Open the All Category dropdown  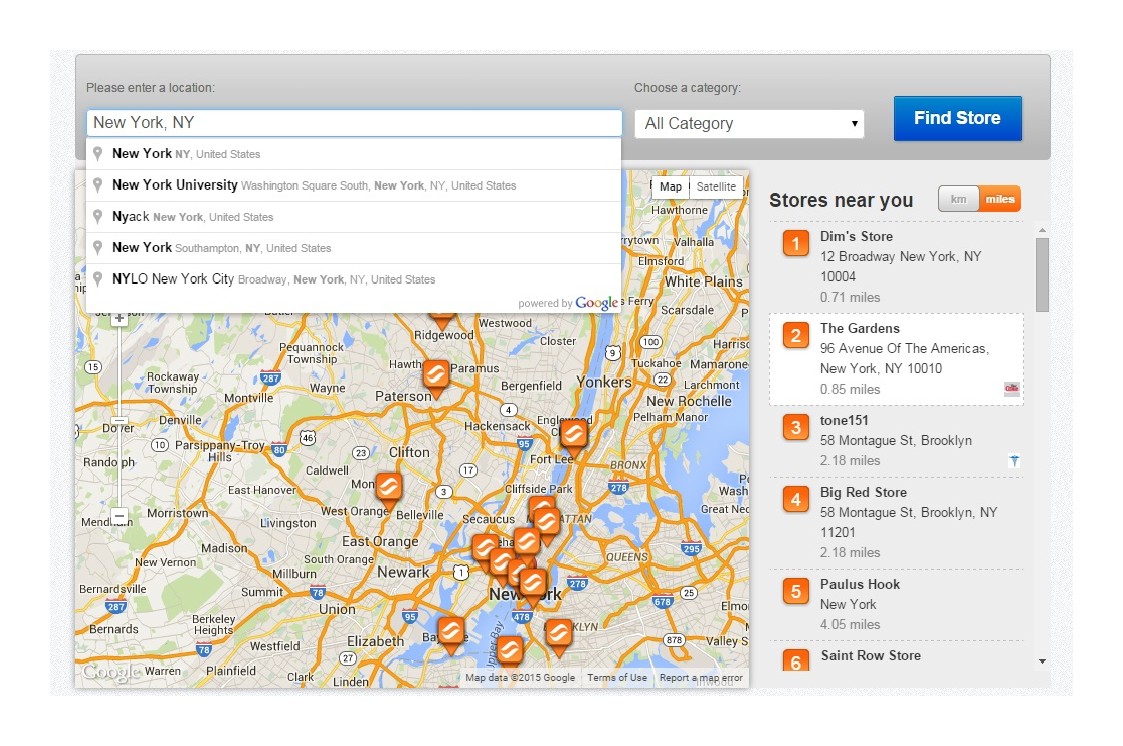pos(749,124)
